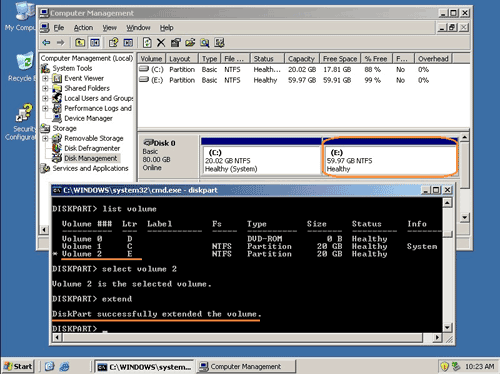Click the tray icon beside the clock
500x374 pixels.
coord(456,367)
